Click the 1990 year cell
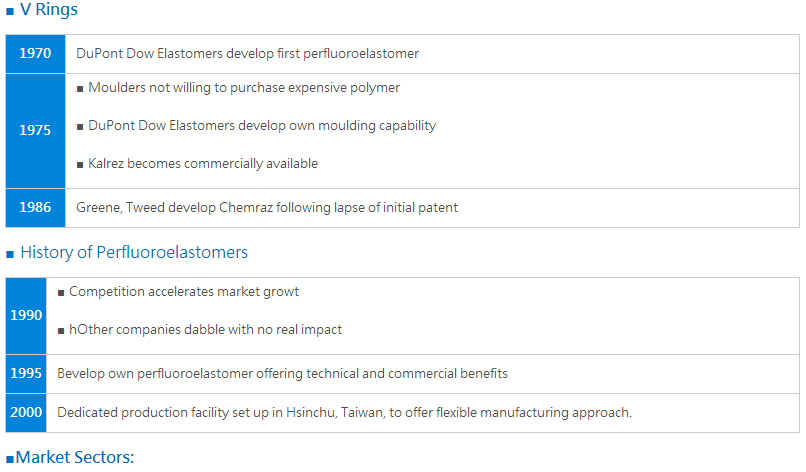This screenshot has height=472, width=806. [26, 316]
